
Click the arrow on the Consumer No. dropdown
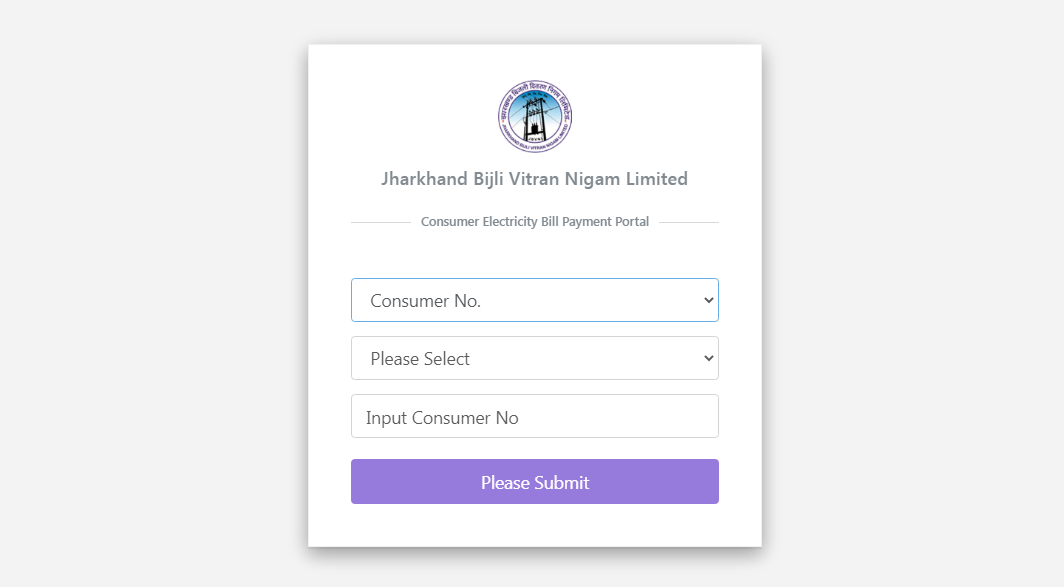coord(708,300)
